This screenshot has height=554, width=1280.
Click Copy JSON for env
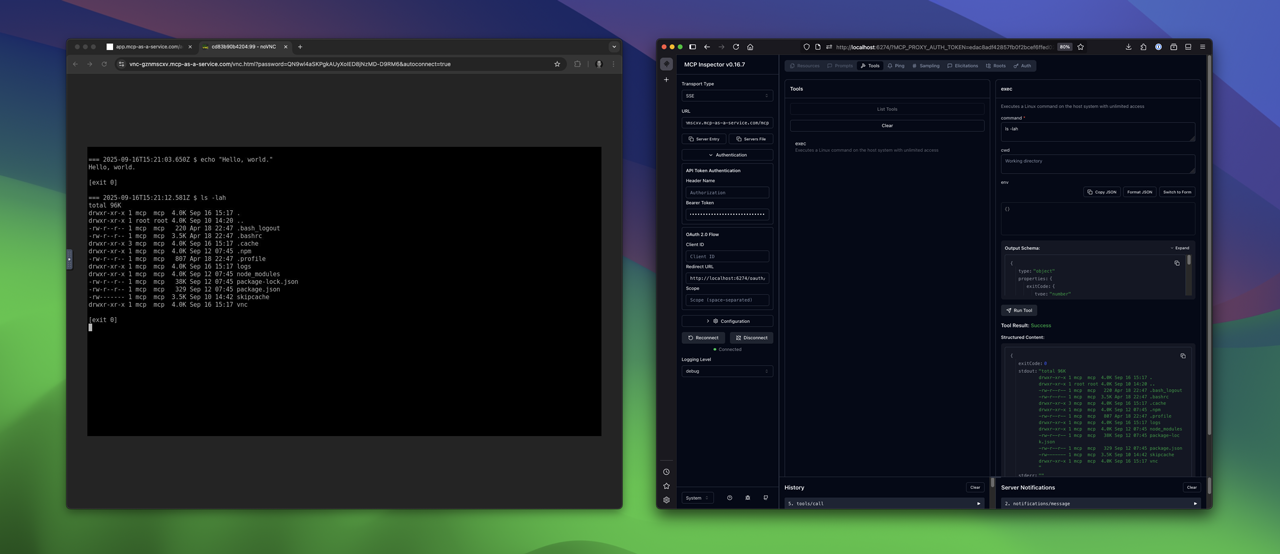(1101, 192)
